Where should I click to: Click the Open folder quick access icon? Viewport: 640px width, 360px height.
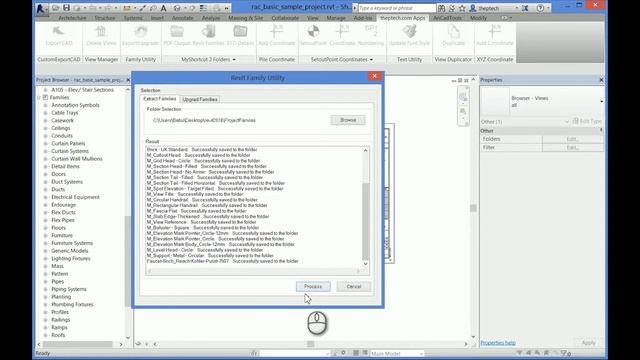[56, 8]
